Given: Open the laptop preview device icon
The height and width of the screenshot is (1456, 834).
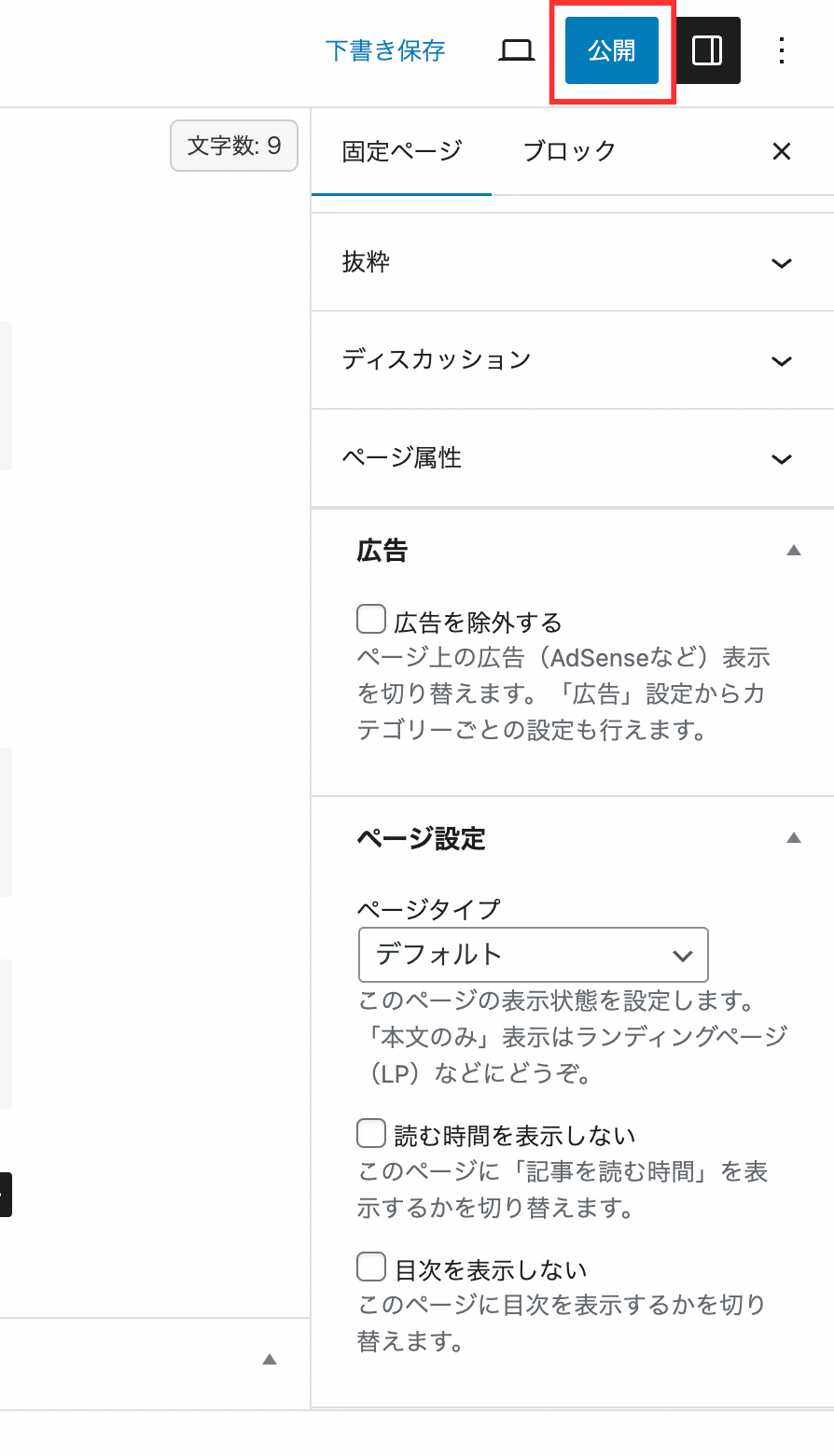Looking at the screenshot, I should pos(516,50).
